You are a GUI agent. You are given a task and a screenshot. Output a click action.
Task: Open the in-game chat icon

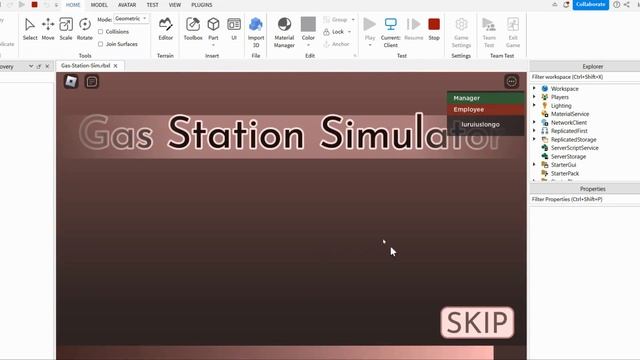coord(92,82)
